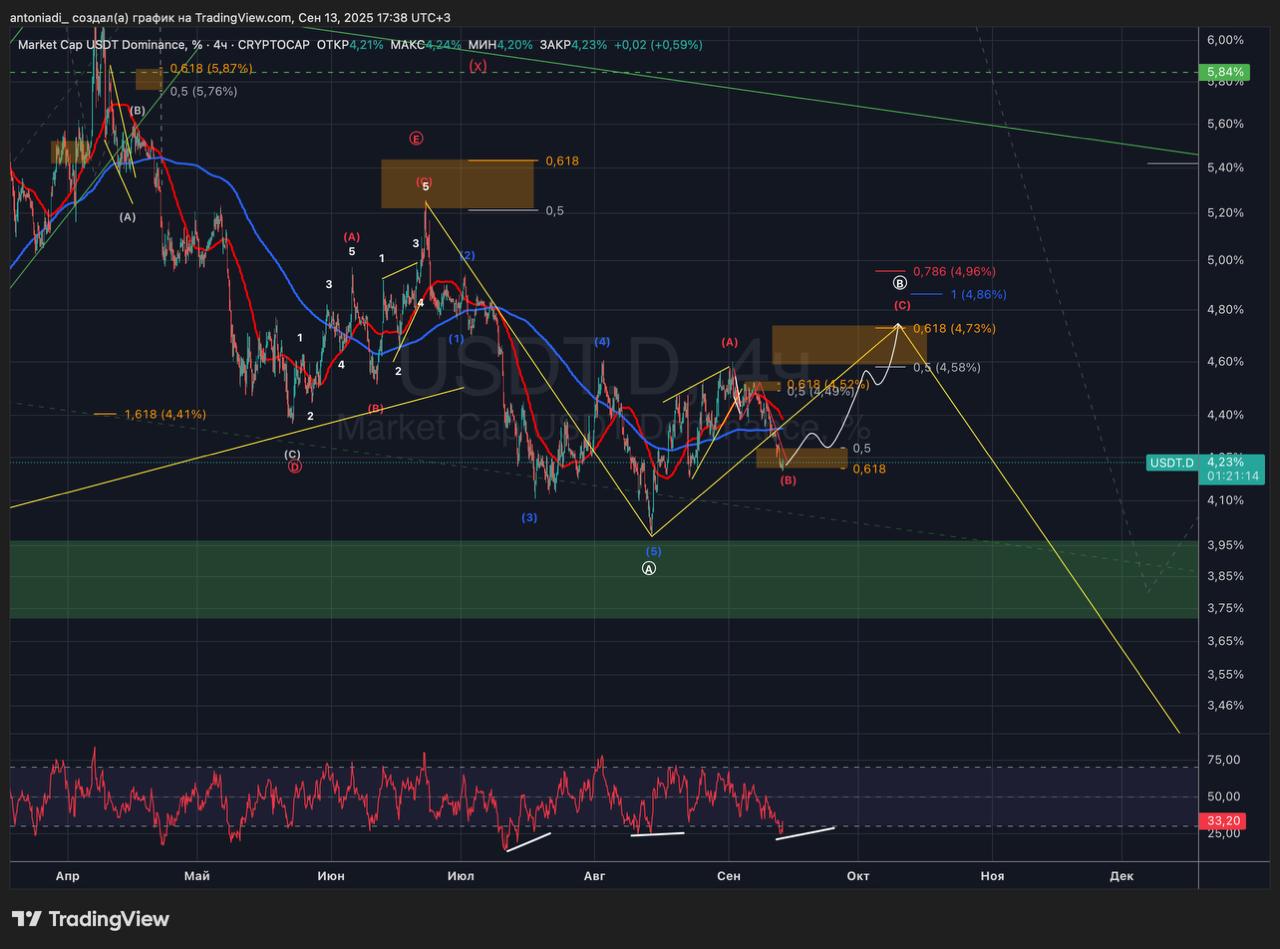Click the Дек label on the time axis
This screenshot has width=1280, height=949.
click(x=1121, y=875)
